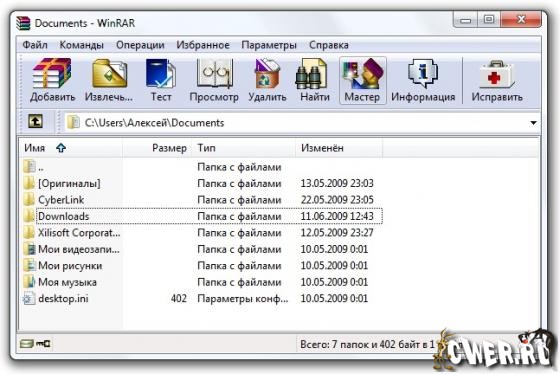Open the Файл menu
This screenshot has width=560, height=374.
coord(35,45)
